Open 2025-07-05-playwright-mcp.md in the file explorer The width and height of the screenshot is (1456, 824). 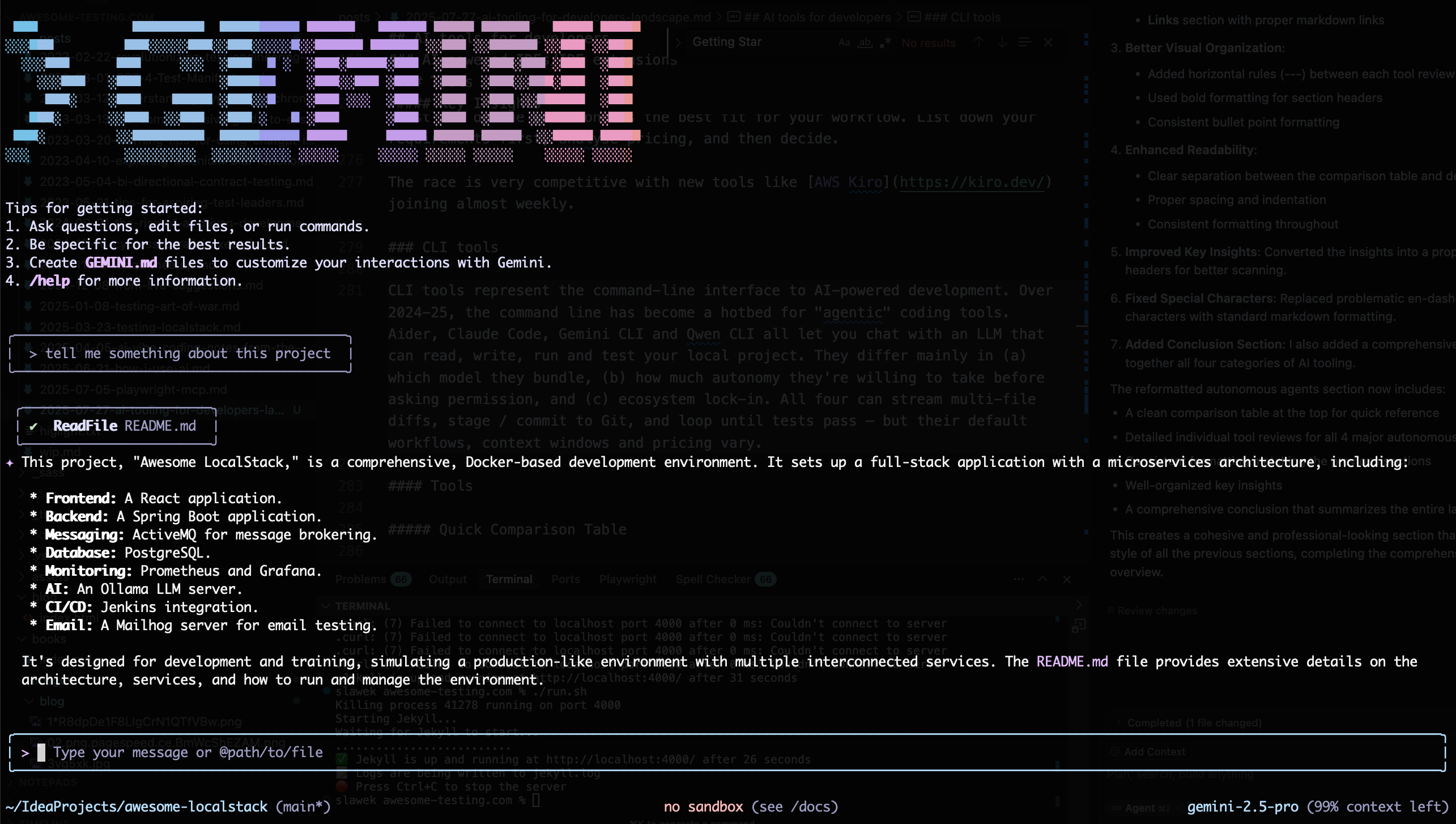pos(133,390)
